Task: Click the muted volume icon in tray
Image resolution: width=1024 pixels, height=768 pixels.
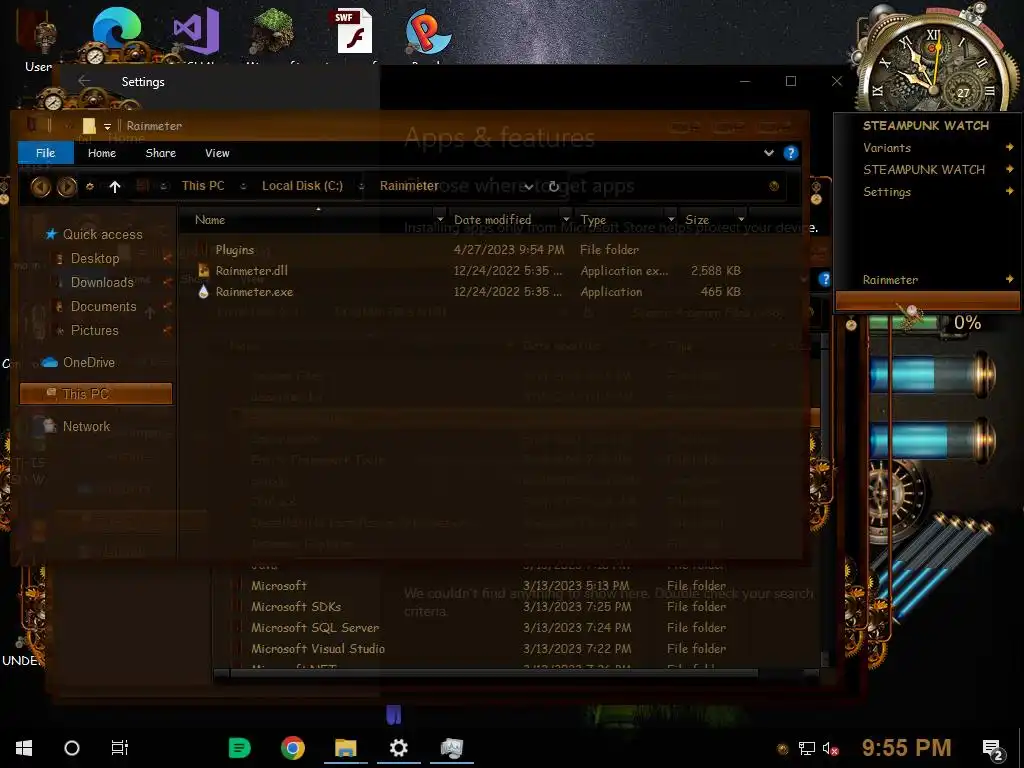Action: pos(830,748)
